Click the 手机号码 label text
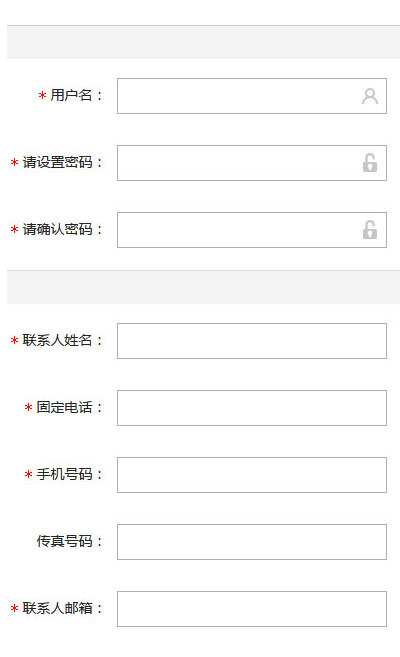400x657 pixels. tap(64, 474)
